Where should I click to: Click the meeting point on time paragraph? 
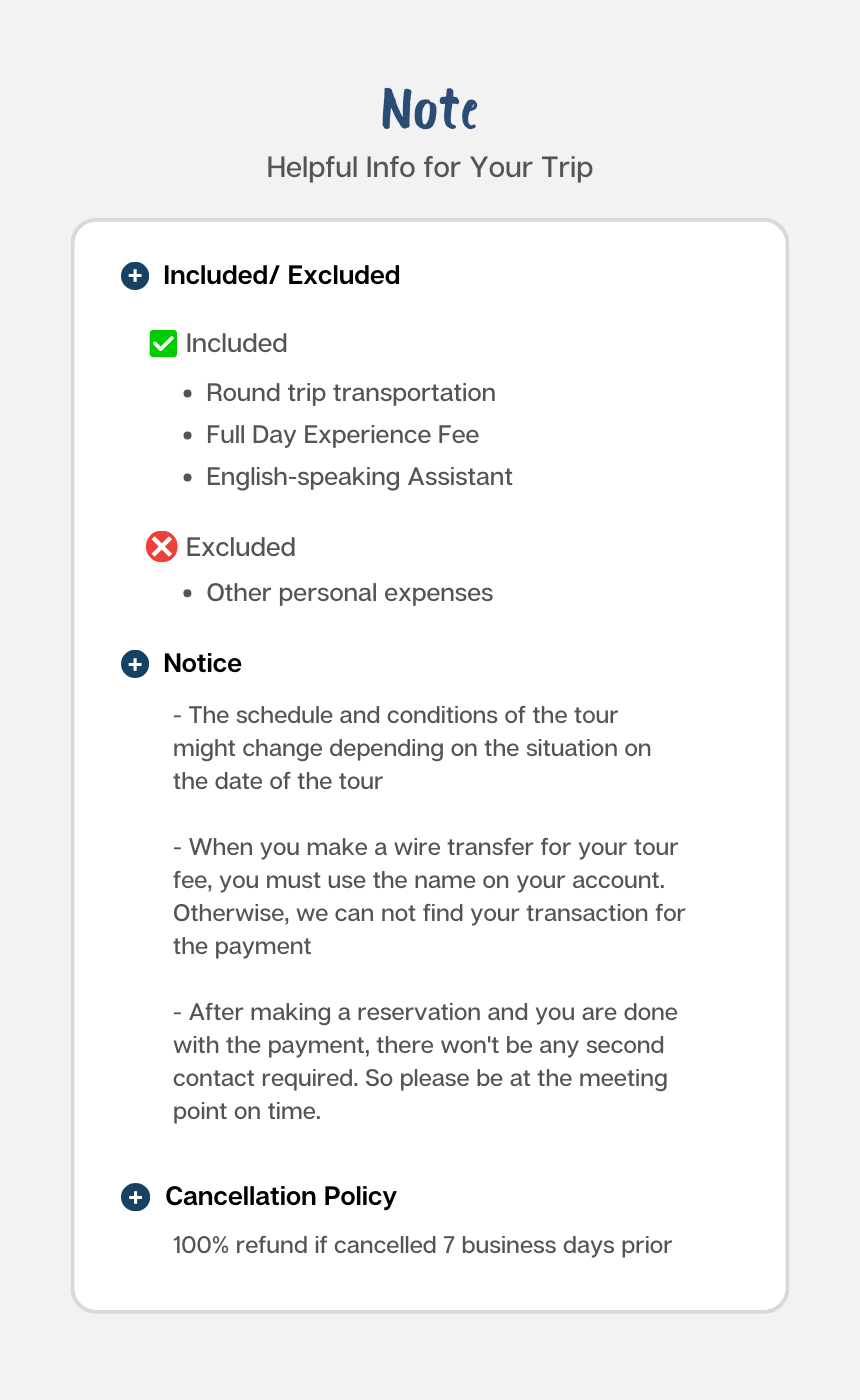point(425,1062)
